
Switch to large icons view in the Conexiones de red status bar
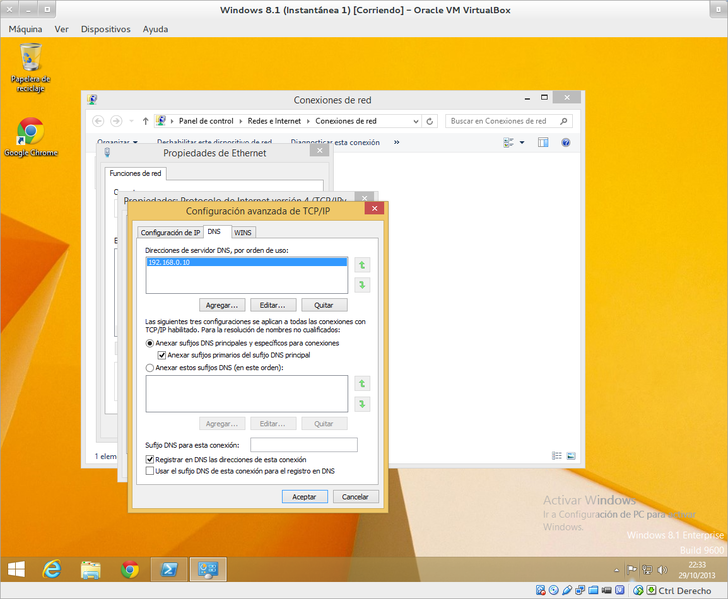[x=571, y=456]
